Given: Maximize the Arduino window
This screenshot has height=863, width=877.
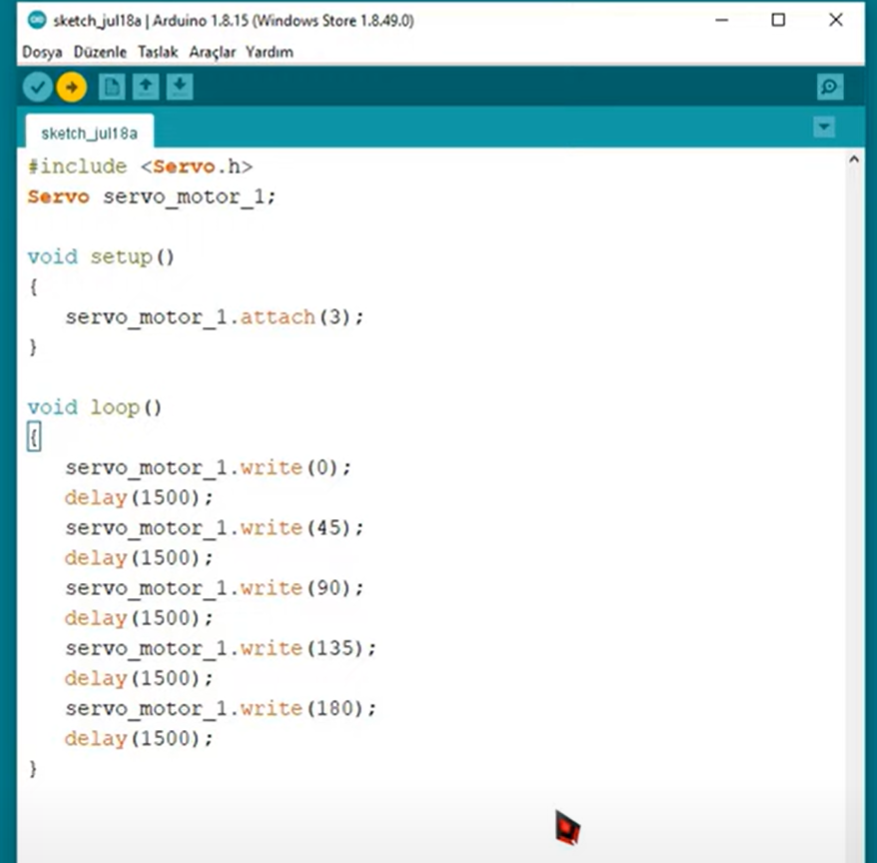Looking at the screenshot, I should pyautogui.click(x=778, y=20).
